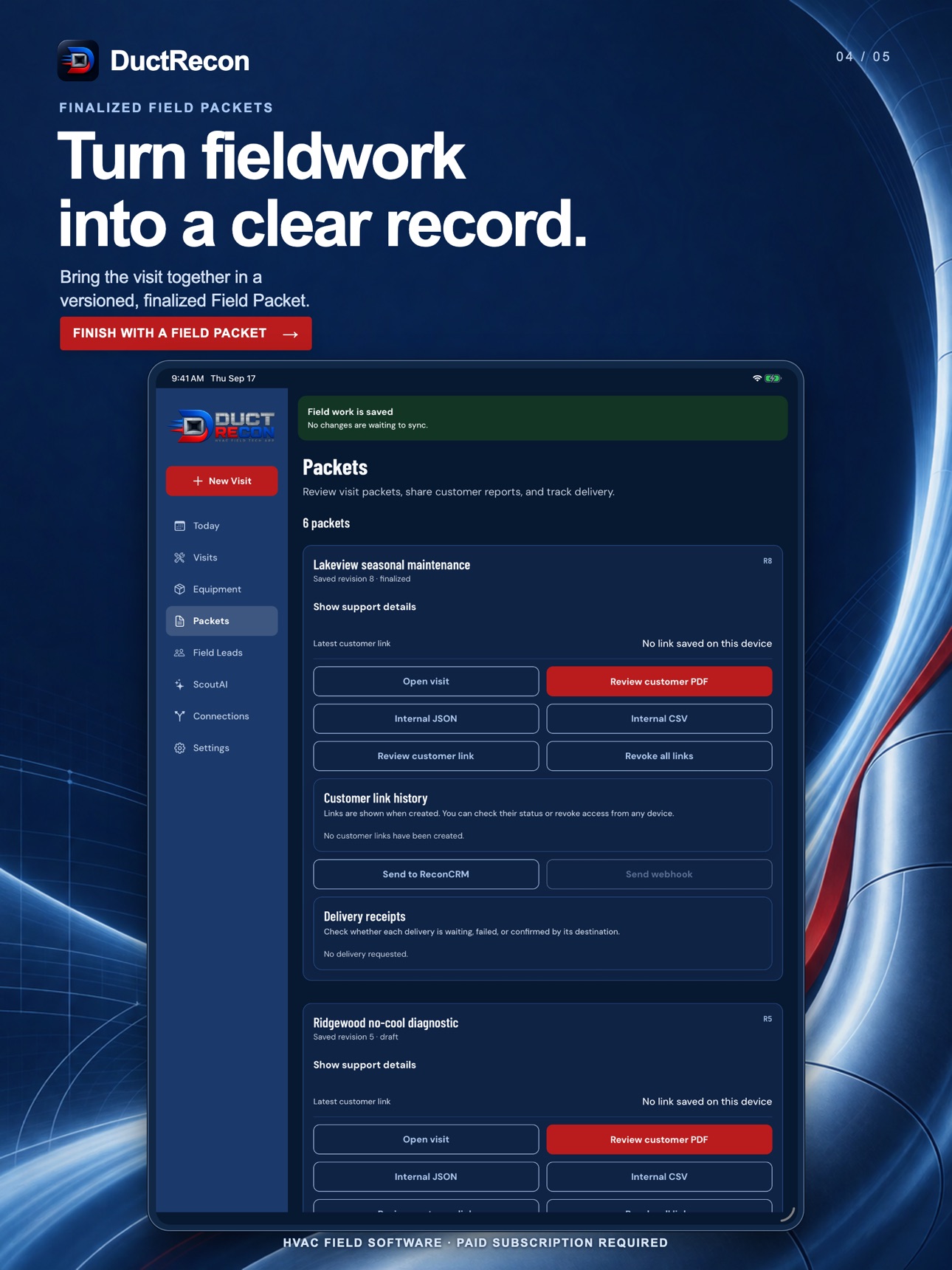Click the Customer link history heading
The height and width of the screenshot is (1270, 952).
pos(376,798)
